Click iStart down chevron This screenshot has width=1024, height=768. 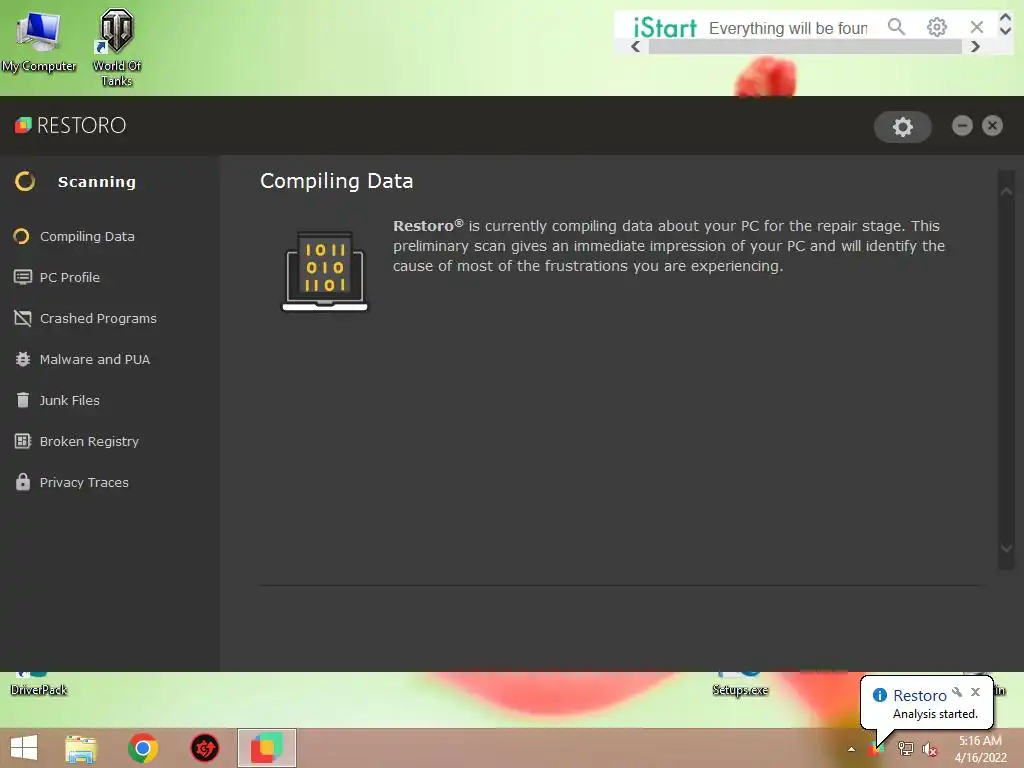point(1006,30)
